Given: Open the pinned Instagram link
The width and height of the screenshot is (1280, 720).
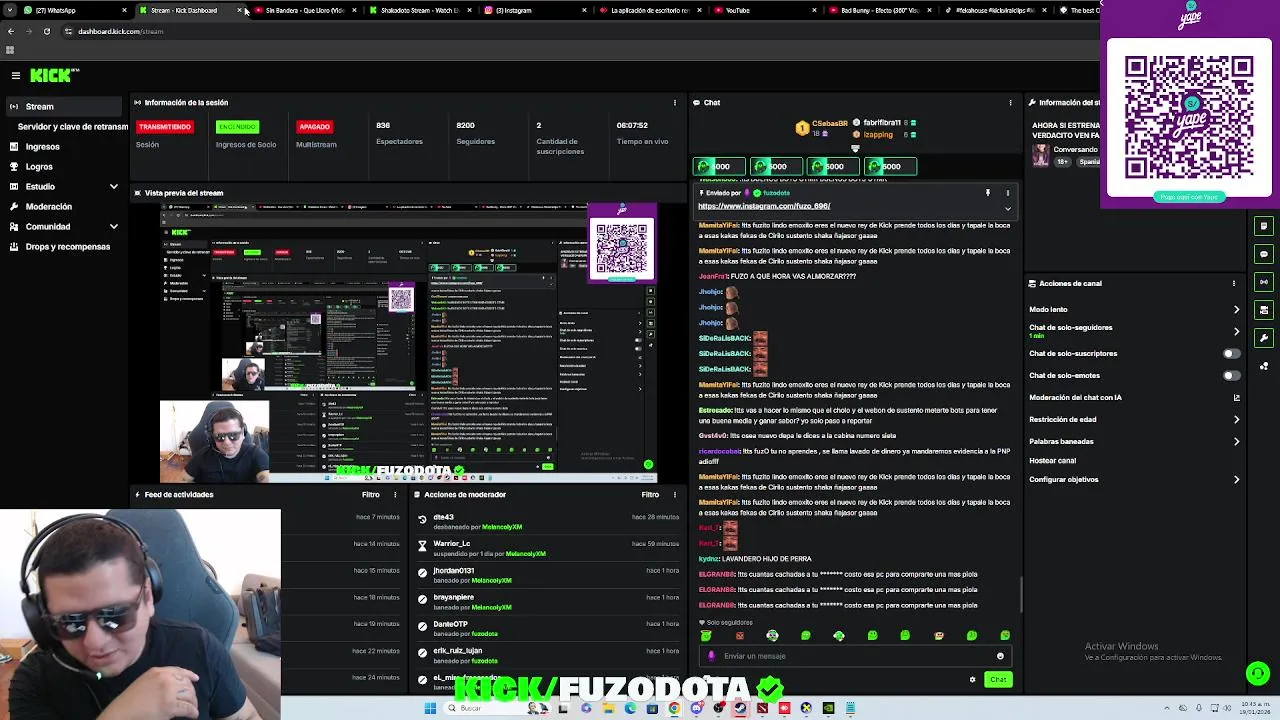Looking at the screenshot, I should click(x=764, y=206).
